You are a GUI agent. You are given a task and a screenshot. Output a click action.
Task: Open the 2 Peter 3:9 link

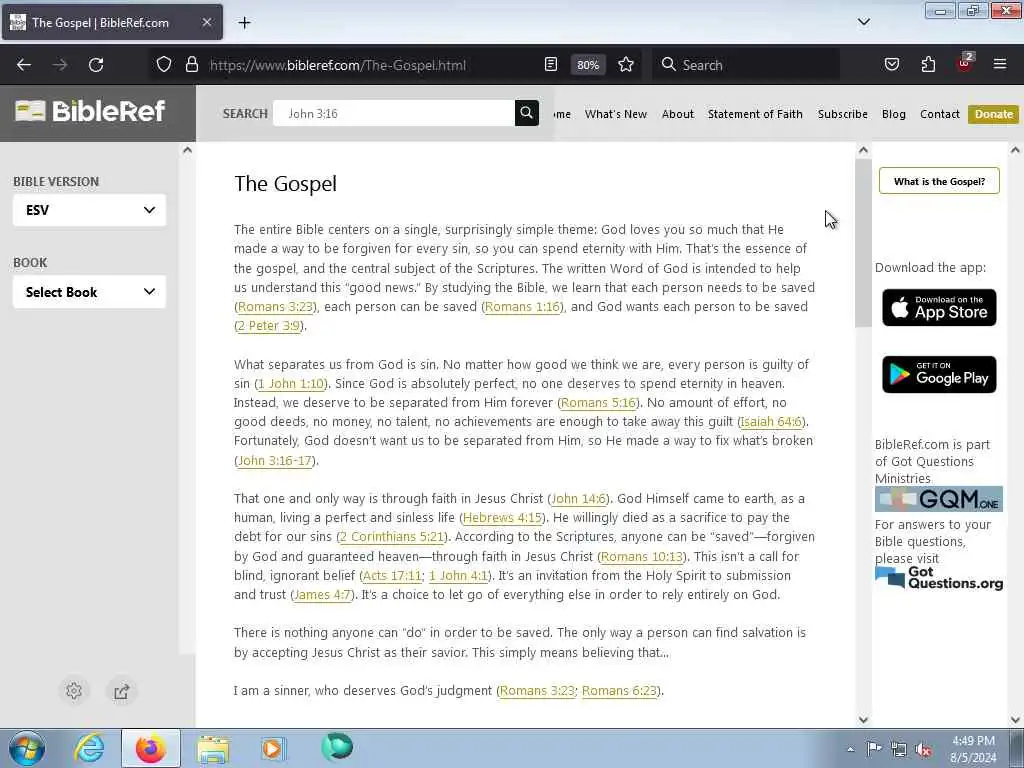268,326
